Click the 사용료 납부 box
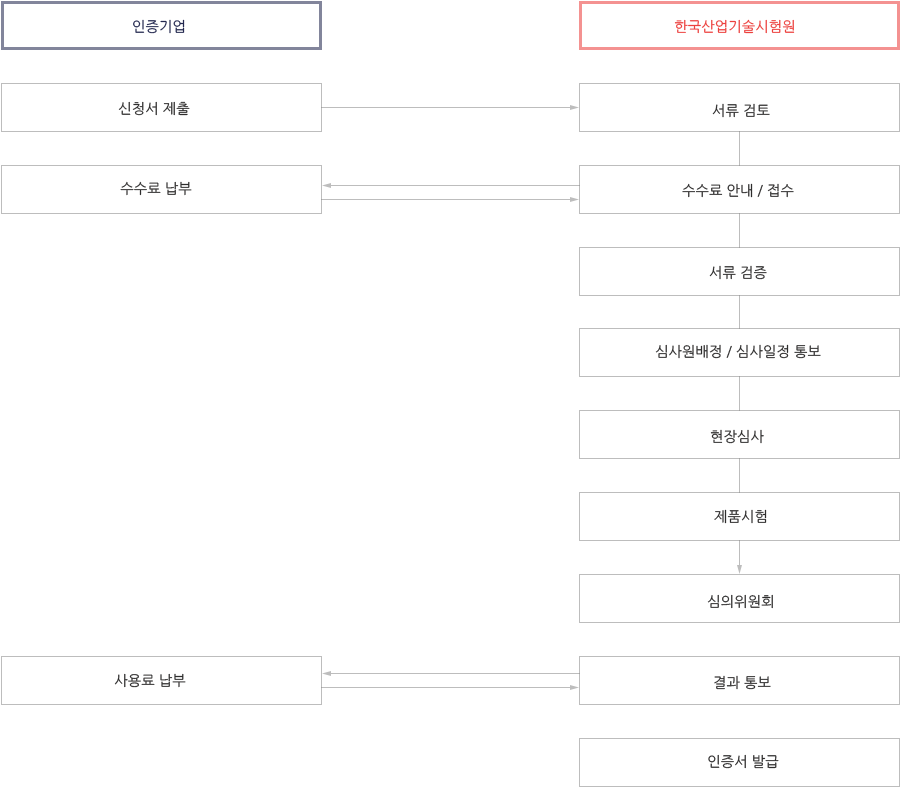Viewport: 901px width, 788px height. coord(161,681)
